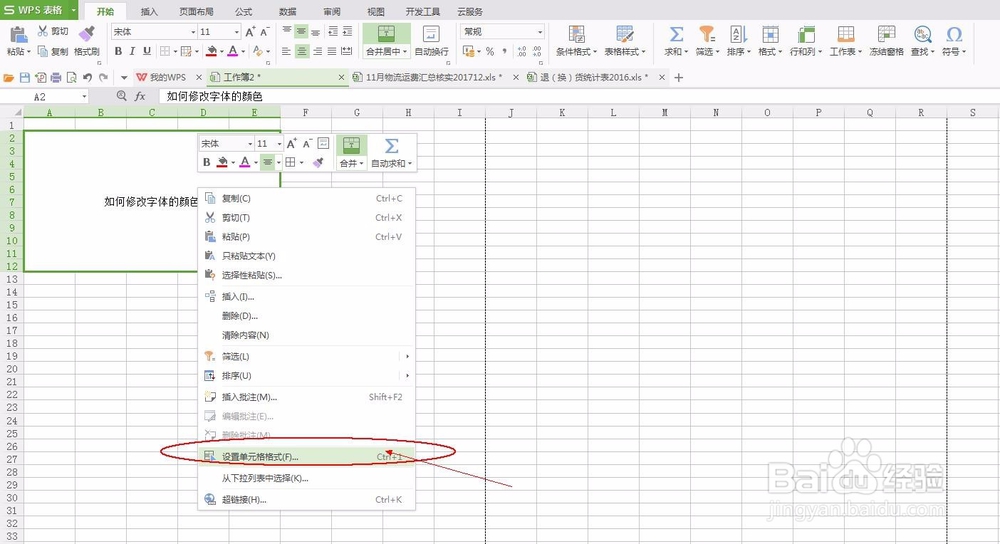
Task: Click the ribbon Sort (排序) A-Z icon
Action: [738, 34]
